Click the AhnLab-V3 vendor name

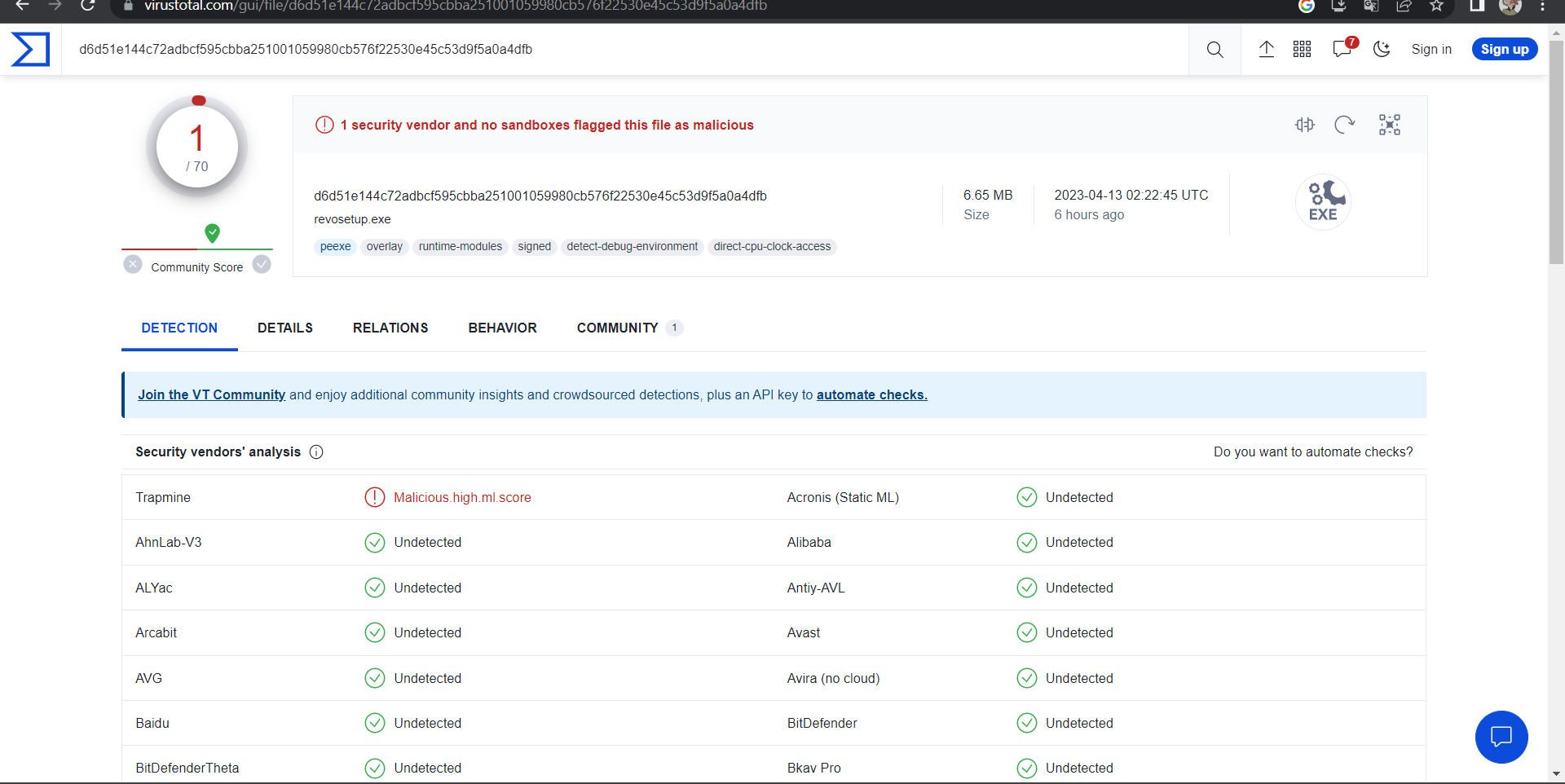169,543
